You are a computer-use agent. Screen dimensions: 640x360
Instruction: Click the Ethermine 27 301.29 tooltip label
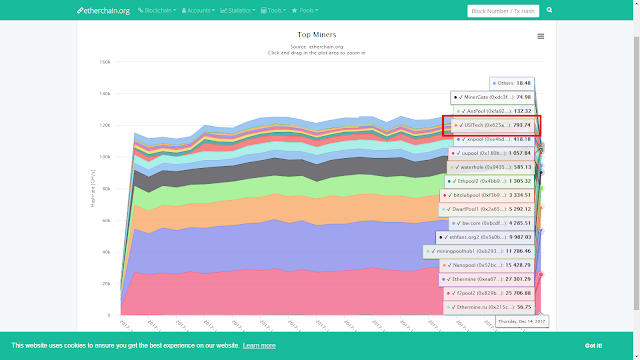tap(486, 279)
